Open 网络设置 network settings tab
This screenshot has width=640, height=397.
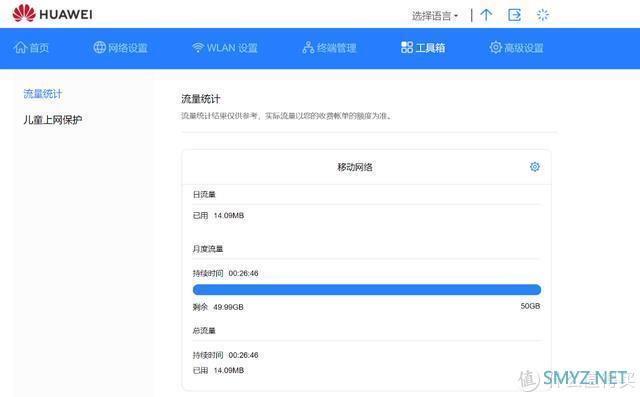[x=120, y=48]
